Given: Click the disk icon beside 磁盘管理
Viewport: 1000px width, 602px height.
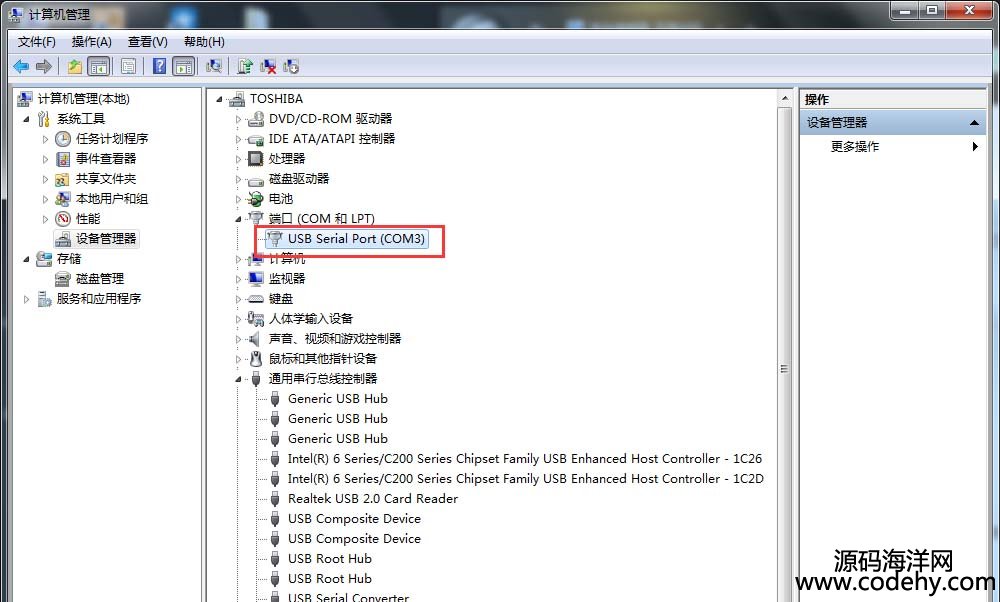Looking at the screenshot, I should 62,279.
